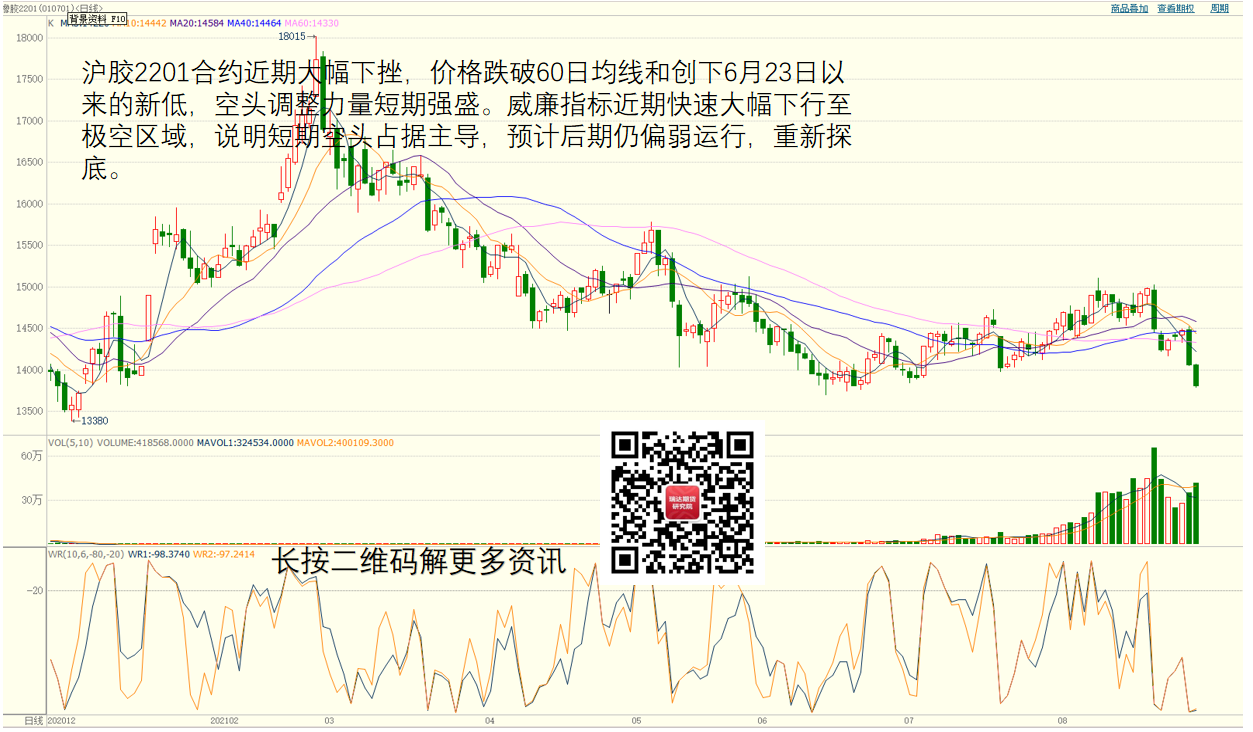Click the 18015 high price marker
The height and width of the screenshot is (732, 1253).
click(x=291, y=35)
